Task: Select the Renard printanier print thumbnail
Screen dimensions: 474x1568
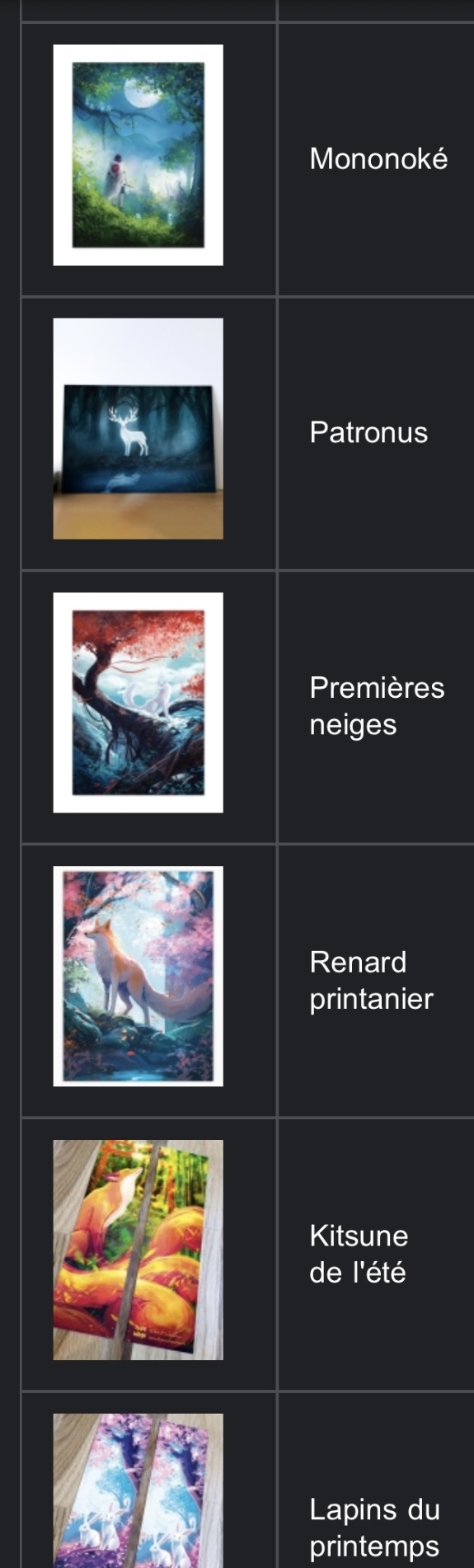Action: (x=138, y=977)
